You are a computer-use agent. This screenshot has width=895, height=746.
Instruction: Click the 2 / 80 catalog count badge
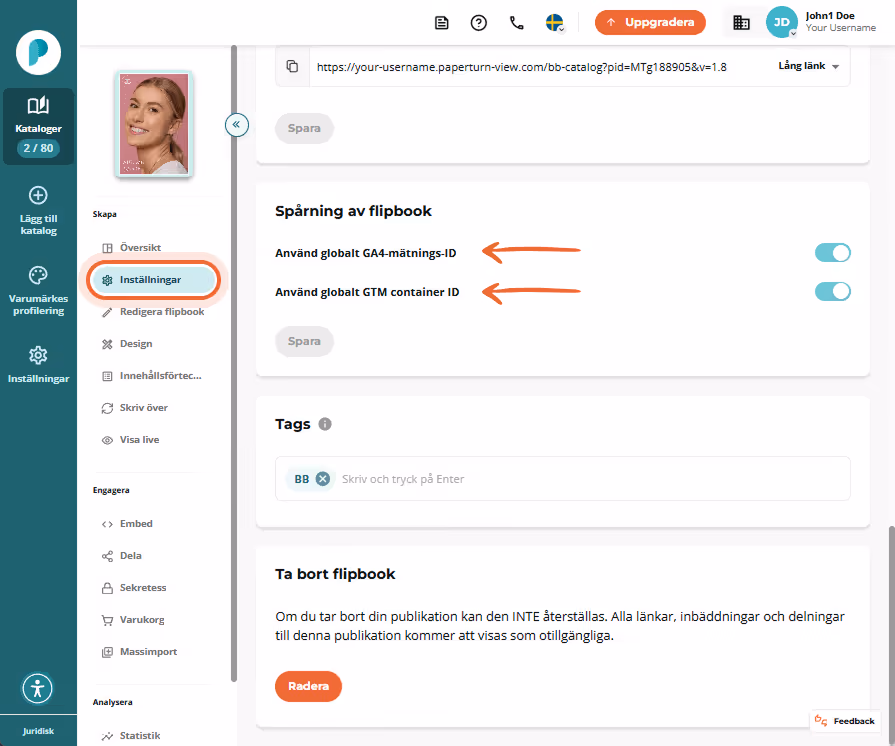[x=38, y=148]
